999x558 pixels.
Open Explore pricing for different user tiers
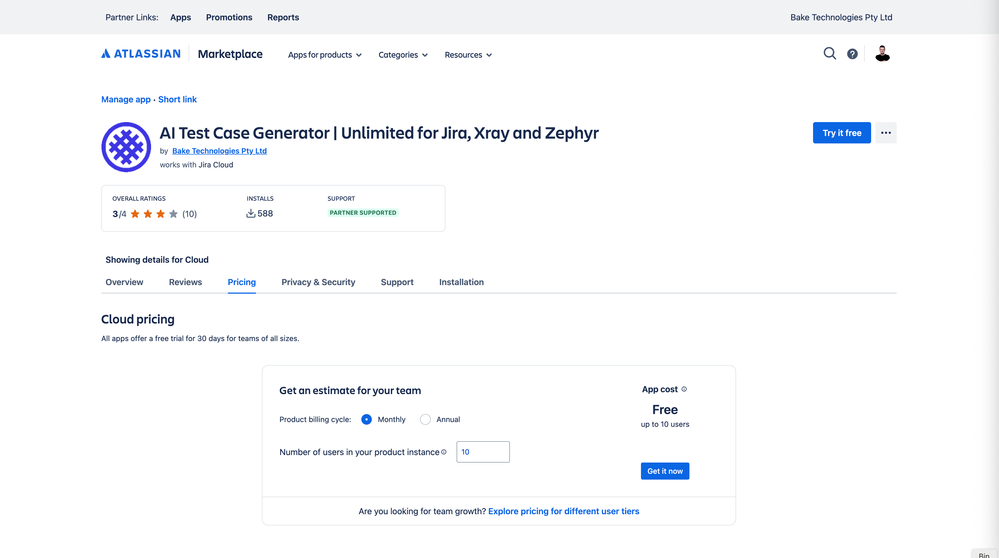[x=563, y=511]
